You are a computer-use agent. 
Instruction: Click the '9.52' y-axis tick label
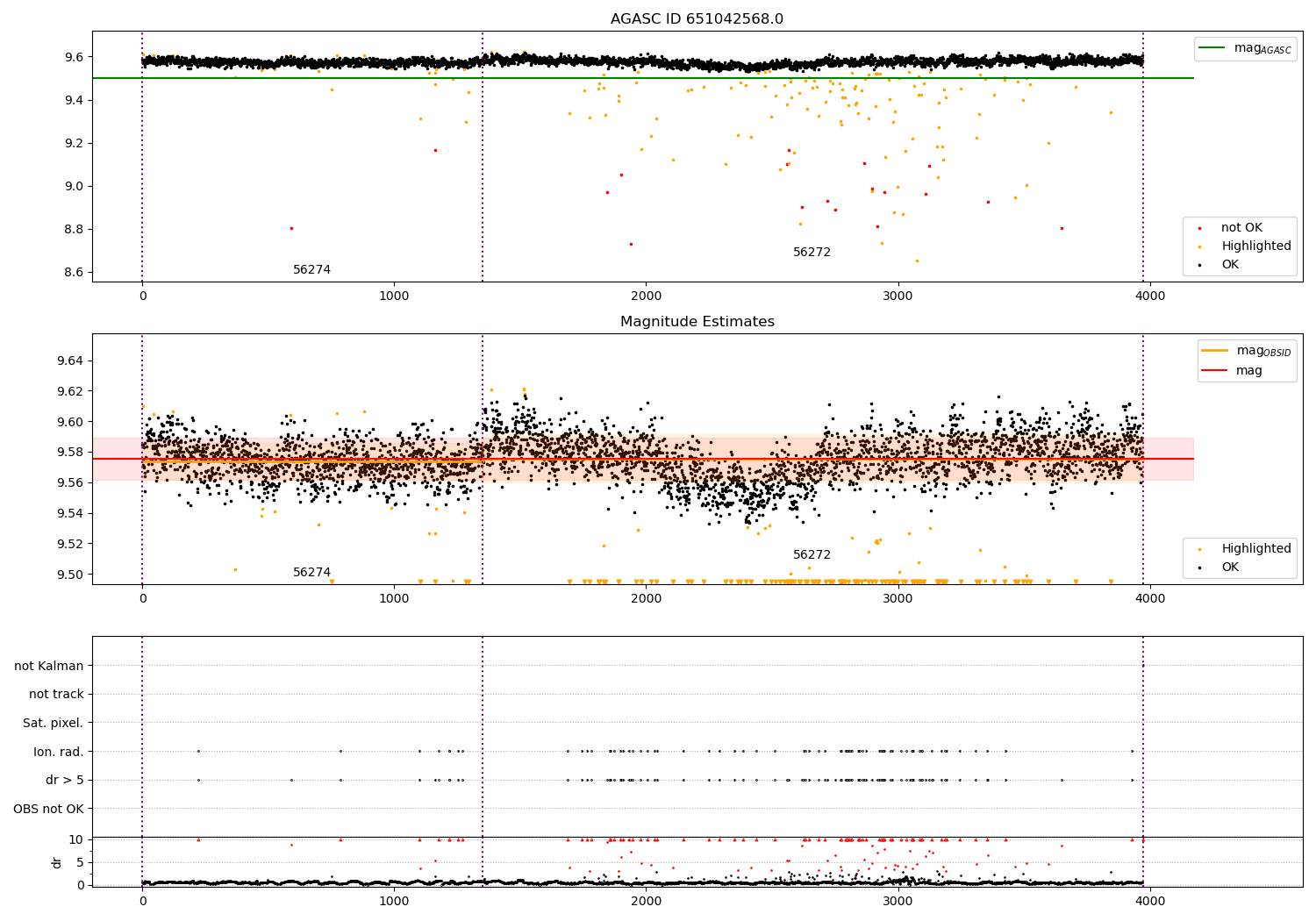click(69, 544)
